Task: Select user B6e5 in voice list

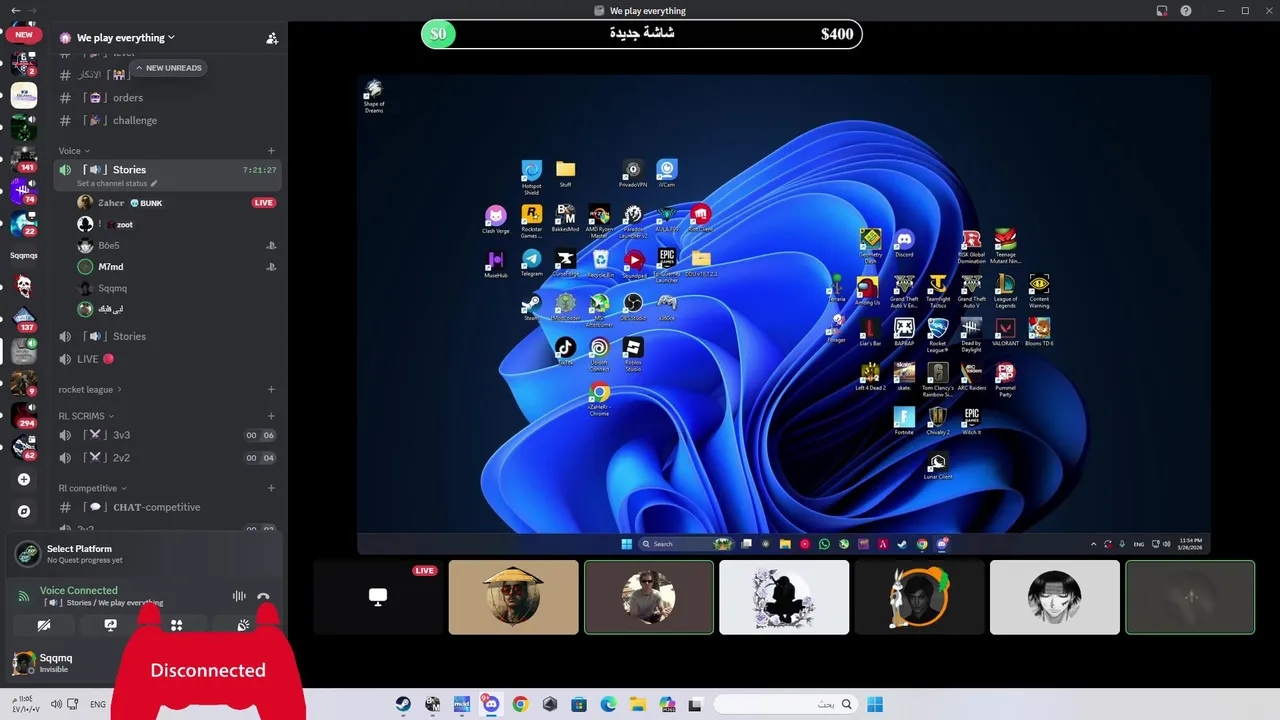Action: click(109, 246)
